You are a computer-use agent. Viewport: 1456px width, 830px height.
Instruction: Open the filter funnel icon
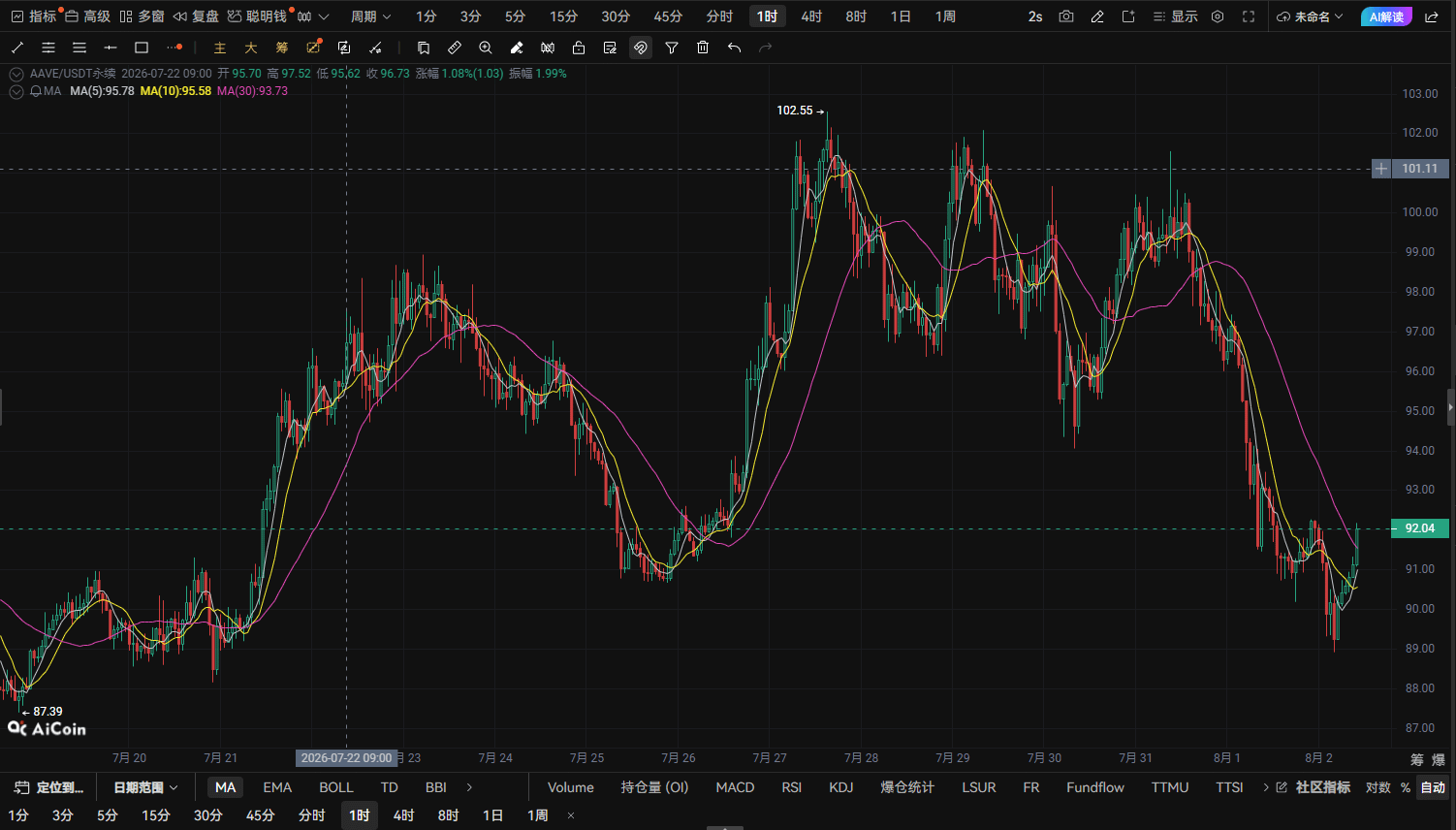[x=672, y=48]
